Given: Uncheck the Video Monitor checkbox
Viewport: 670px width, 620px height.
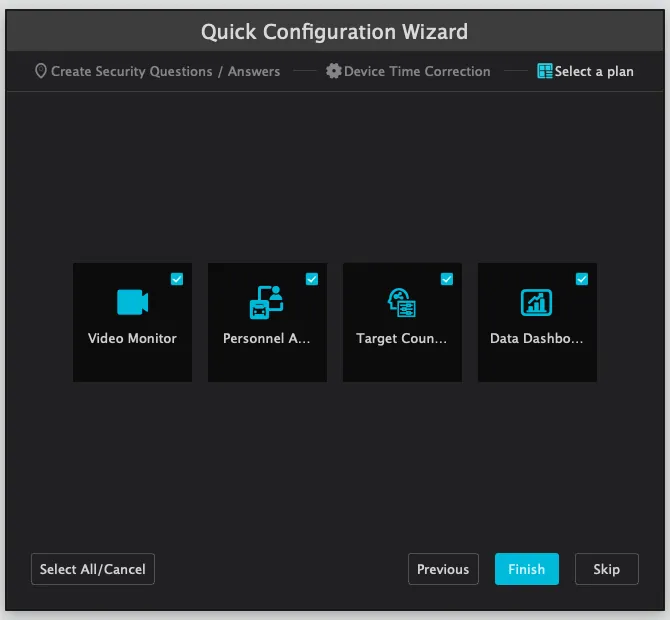Looking at the screenshot, I should (x=177, y=279).
